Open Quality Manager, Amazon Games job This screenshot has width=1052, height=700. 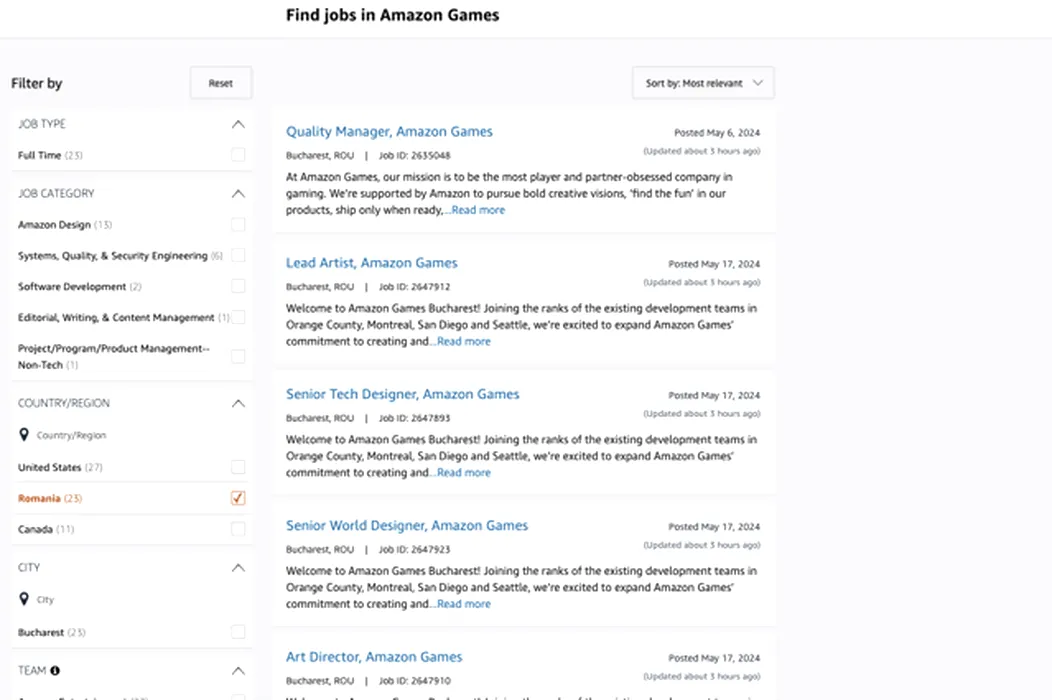tap(389, 132)
